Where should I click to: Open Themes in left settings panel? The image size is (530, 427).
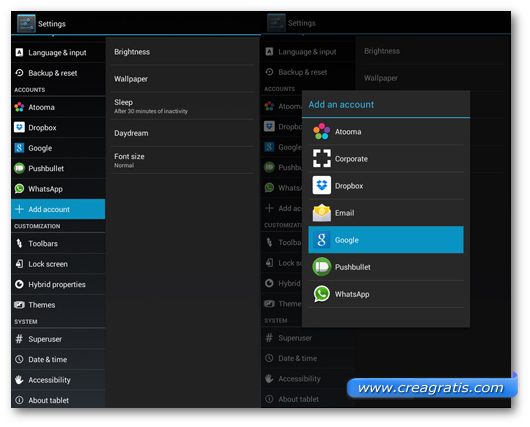pos(58,305)
